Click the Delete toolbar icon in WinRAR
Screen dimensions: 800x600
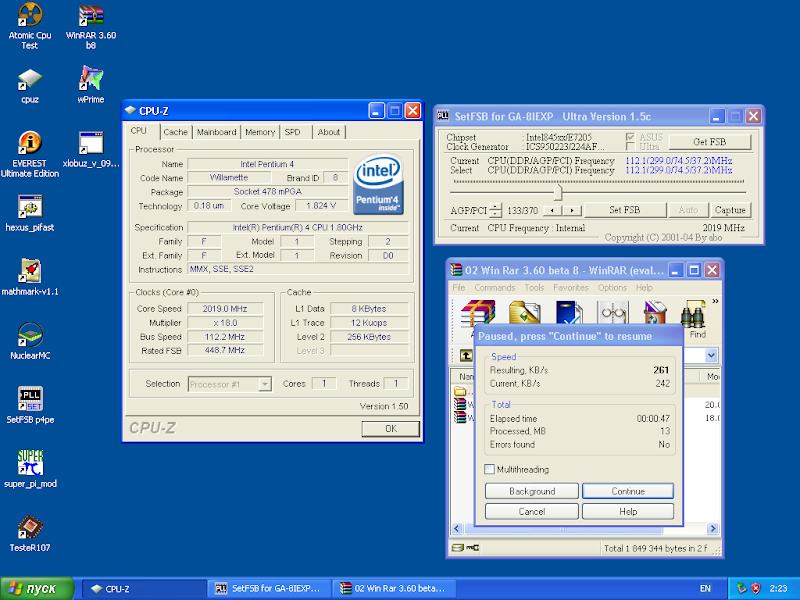655,312
